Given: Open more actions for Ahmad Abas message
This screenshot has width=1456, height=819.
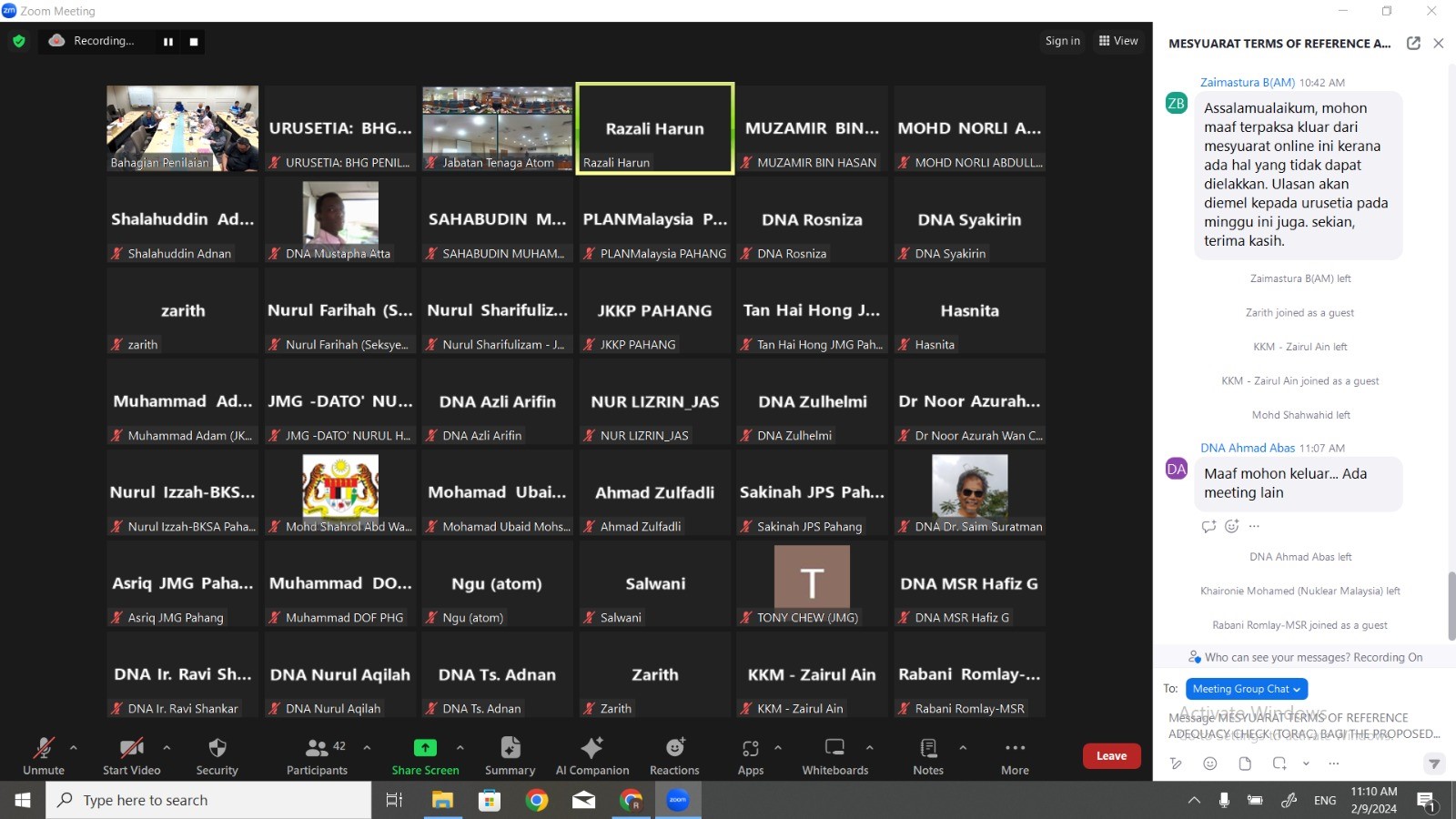Looking at the screenshot, I should pos(1254,526).
